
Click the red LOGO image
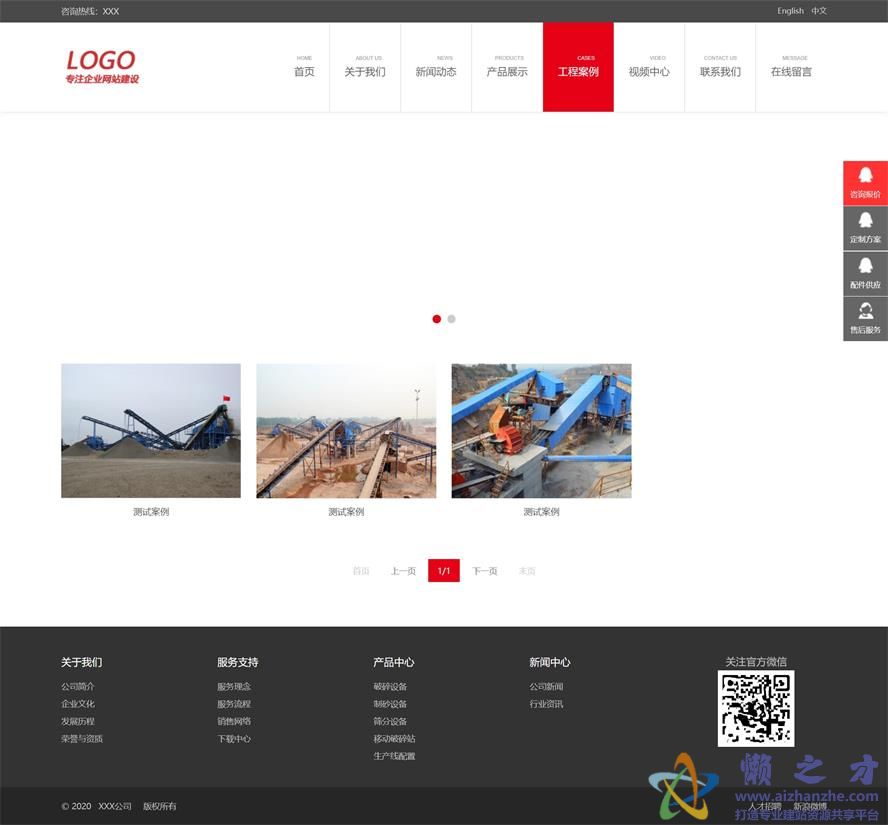coord(102,66)
